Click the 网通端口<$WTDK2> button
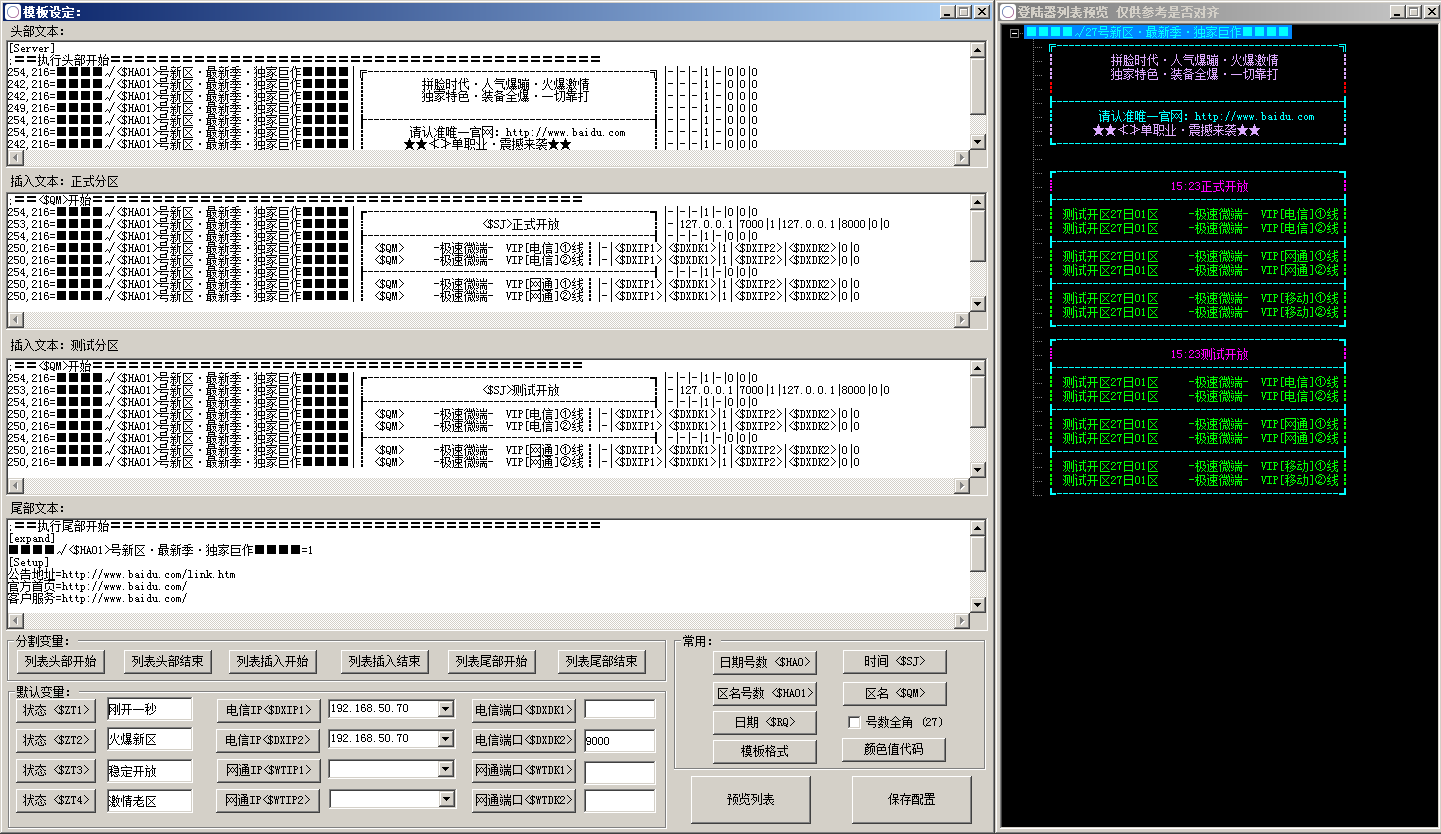Image resolution: width=1441 pixels, height=834 pixels. point(524,801)
